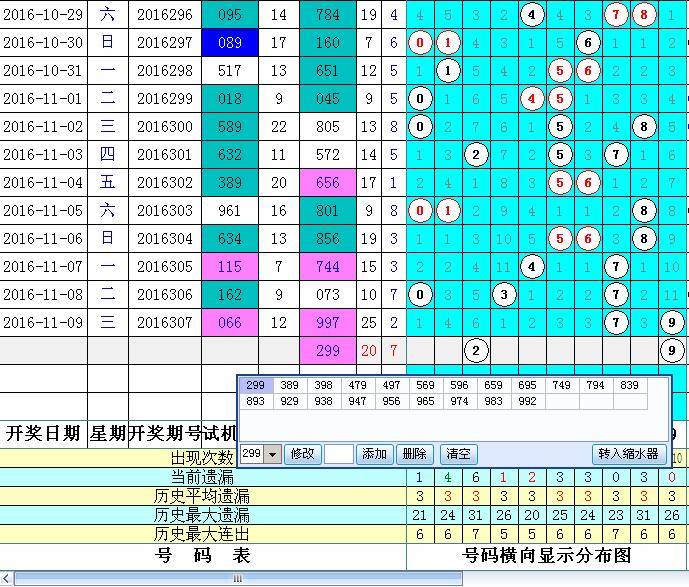The image size is (689, 587).
Task: Select number 965 in the popup list
Action: point(425,401)
